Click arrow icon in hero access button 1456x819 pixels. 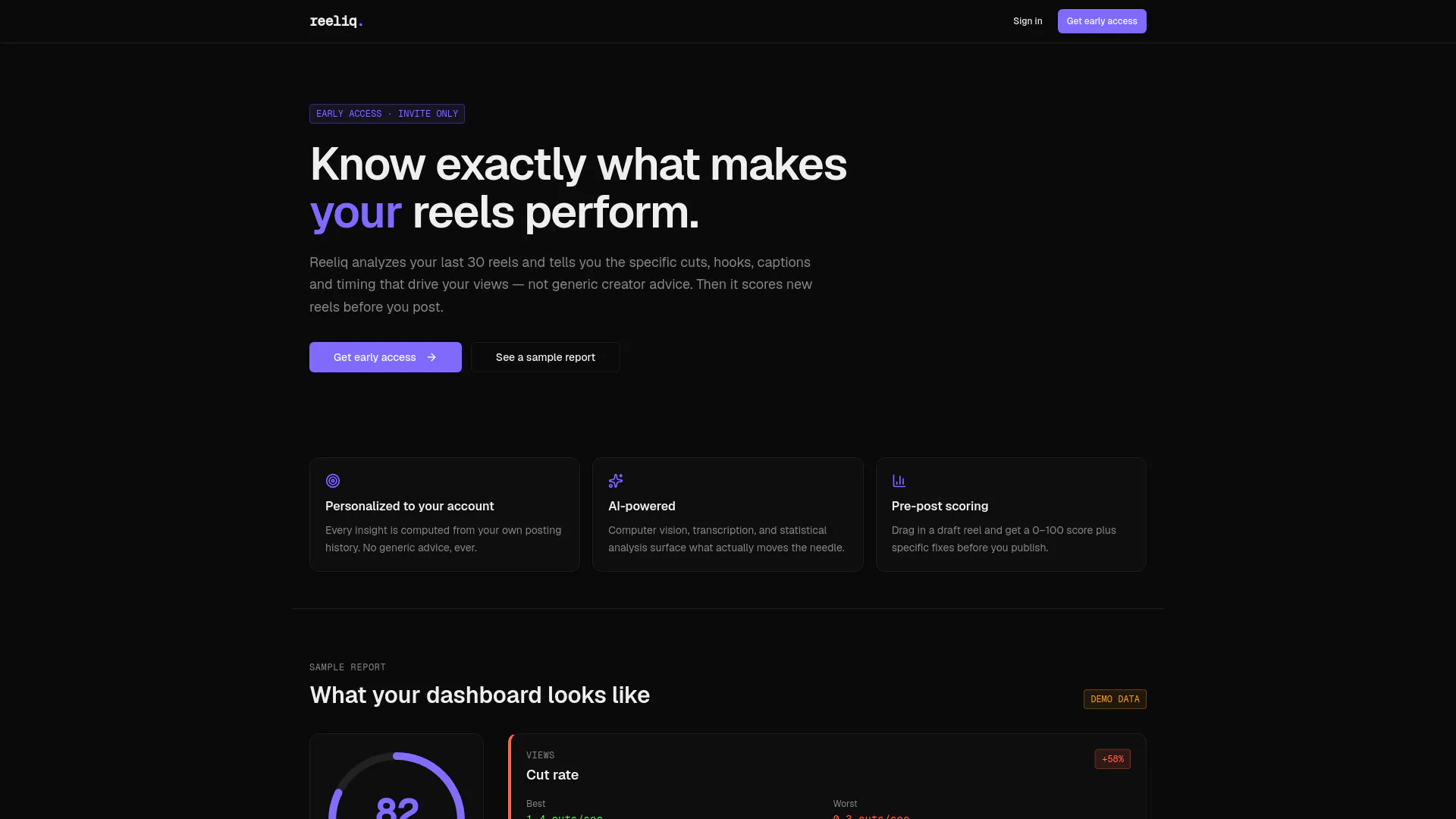tap(431, 357)
